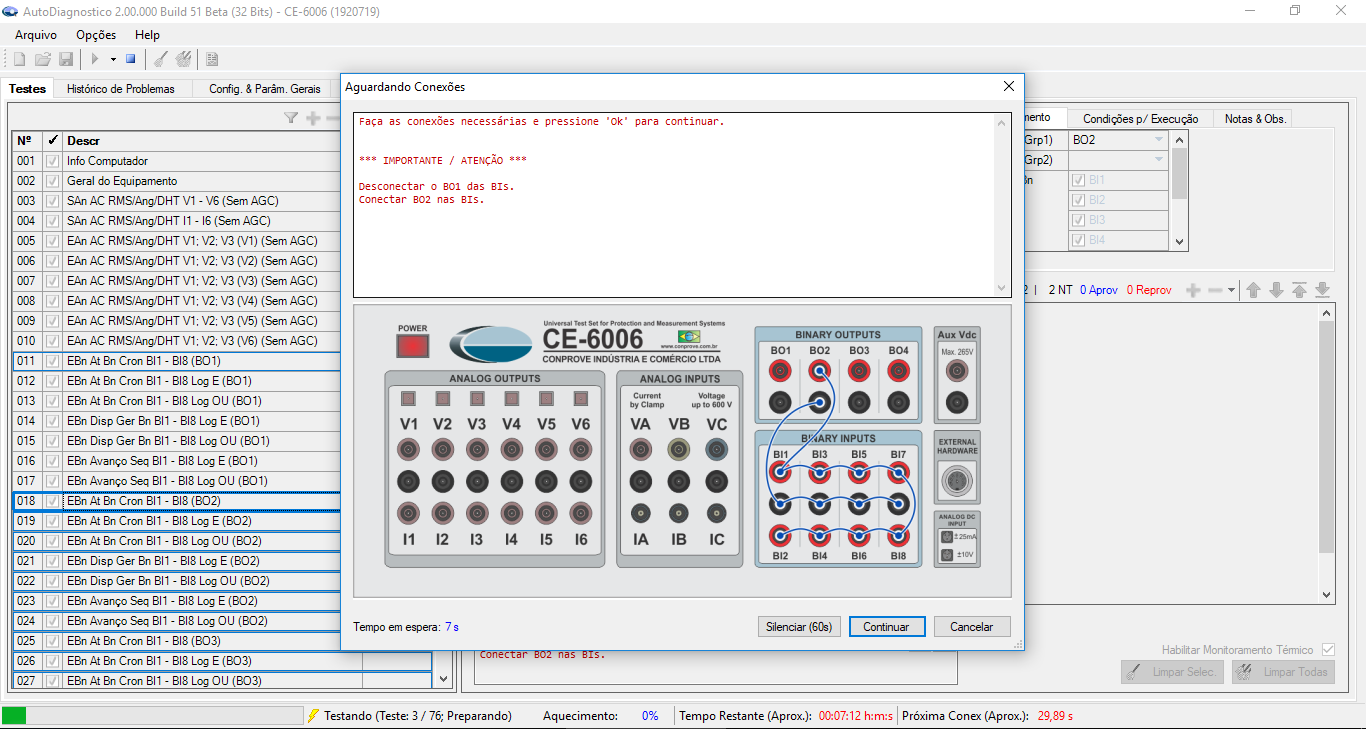Click the Silenciar (60s) button
This screenshot has height=729, width=1369.
click(x=798, y=627)
